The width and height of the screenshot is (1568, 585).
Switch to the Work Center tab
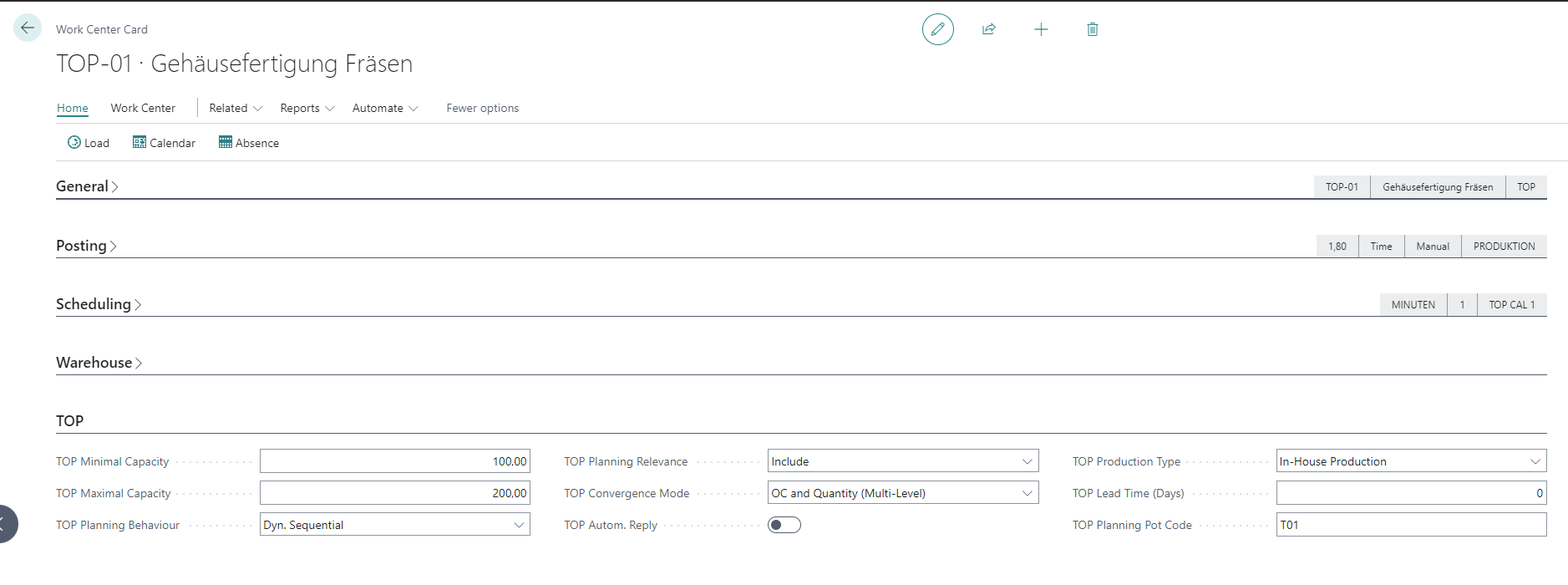tap(143, 108)
